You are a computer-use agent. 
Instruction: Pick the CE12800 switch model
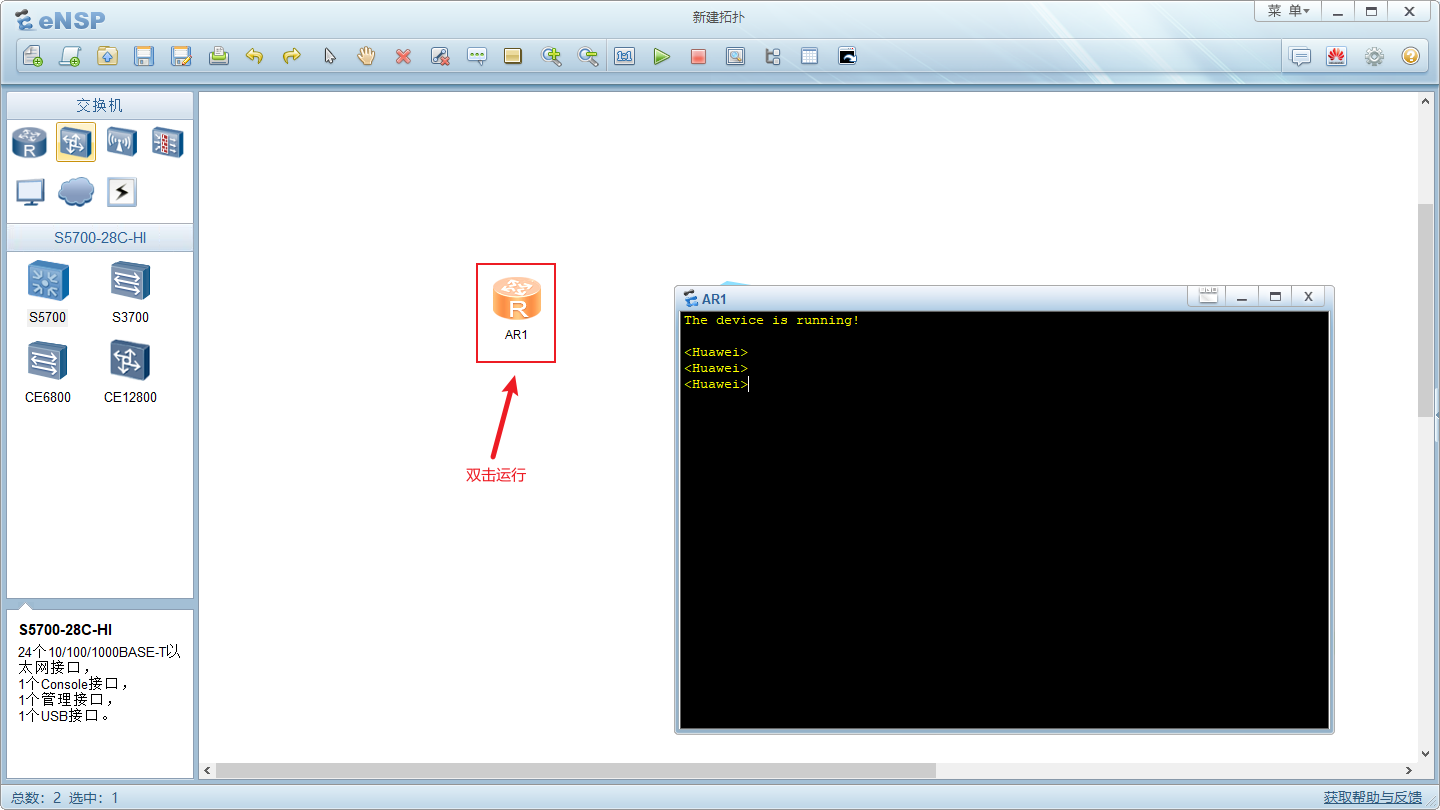pyautogui.click(x=130, y=372)
